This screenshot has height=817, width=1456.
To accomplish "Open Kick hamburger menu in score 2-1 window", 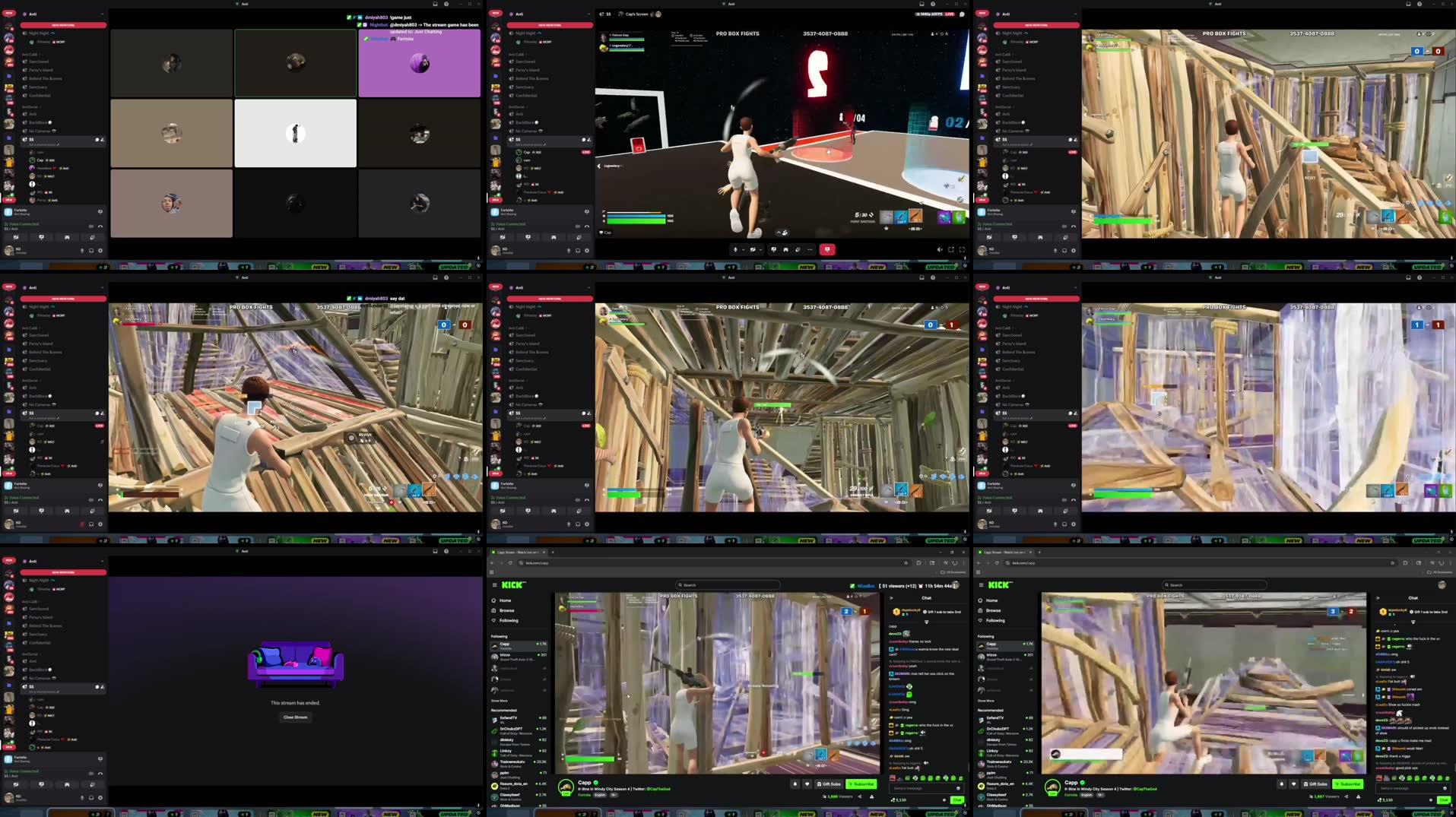I will [x=495, y=584].
